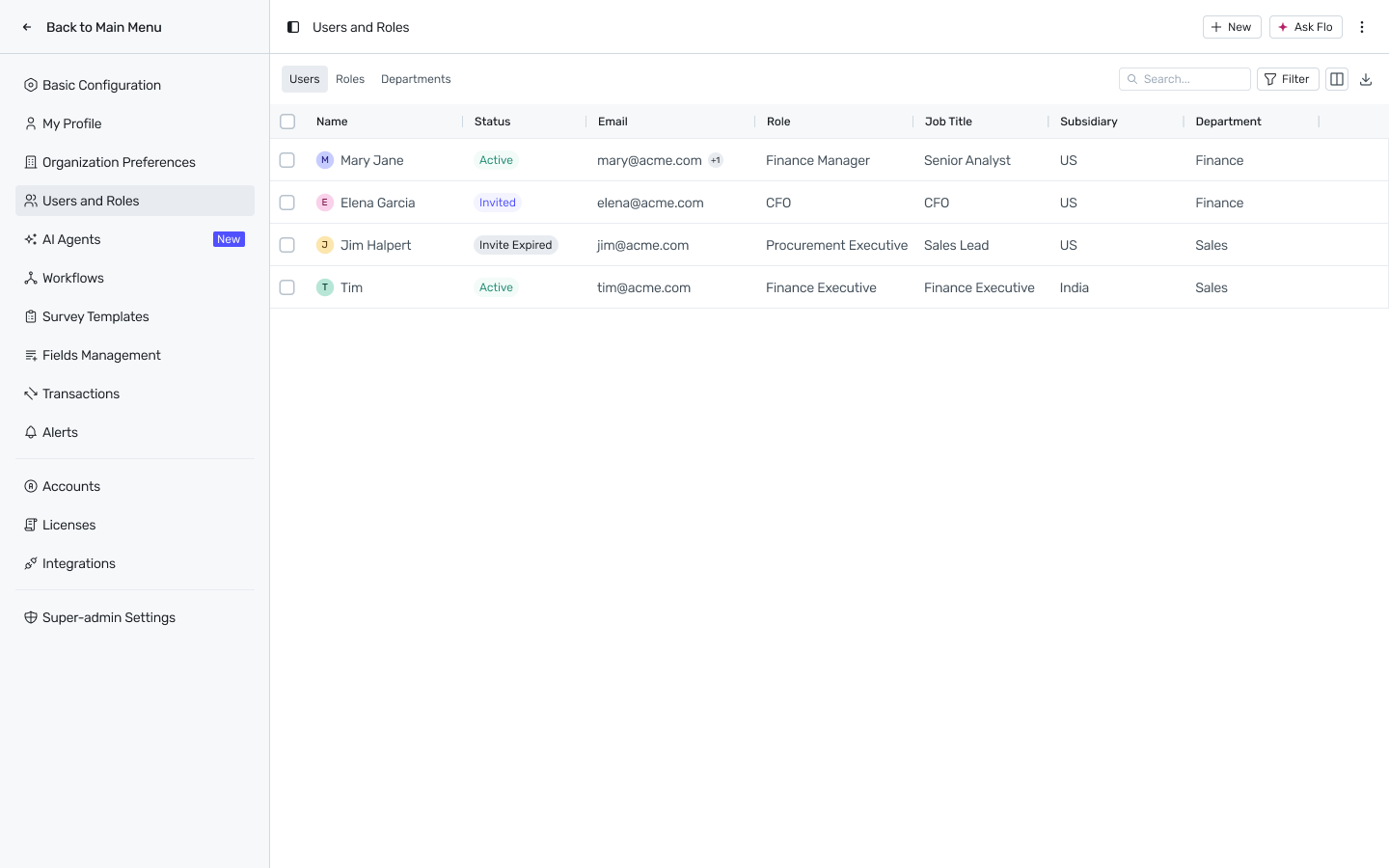The width and height of the screenshot is (1389, 868).
Task: Click the Survey Templates clipboard icon
Action: coord(31,316)
